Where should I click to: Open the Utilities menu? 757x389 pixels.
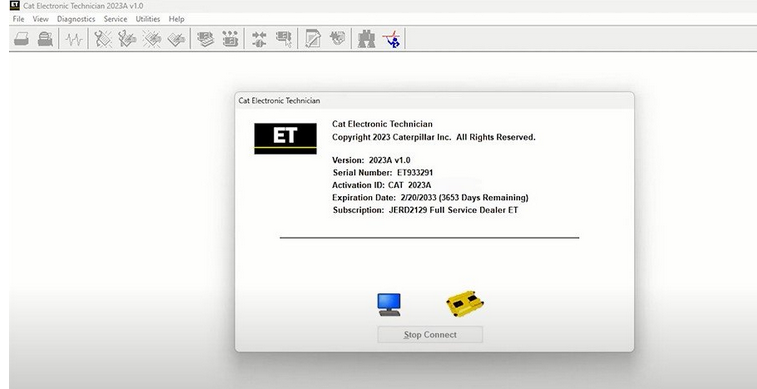click(x=148, y=19)
